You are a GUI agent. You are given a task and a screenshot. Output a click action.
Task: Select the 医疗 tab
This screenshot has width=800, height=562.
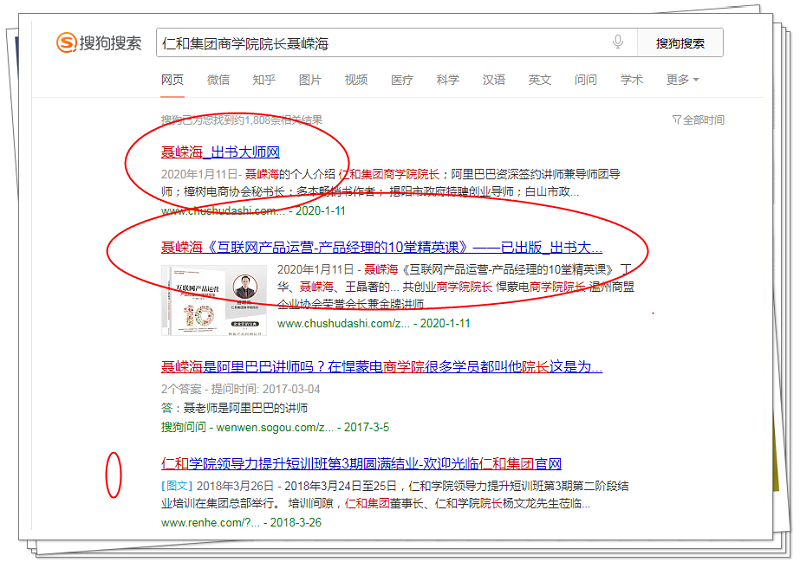pyautogui.click(x=402, y=80)
